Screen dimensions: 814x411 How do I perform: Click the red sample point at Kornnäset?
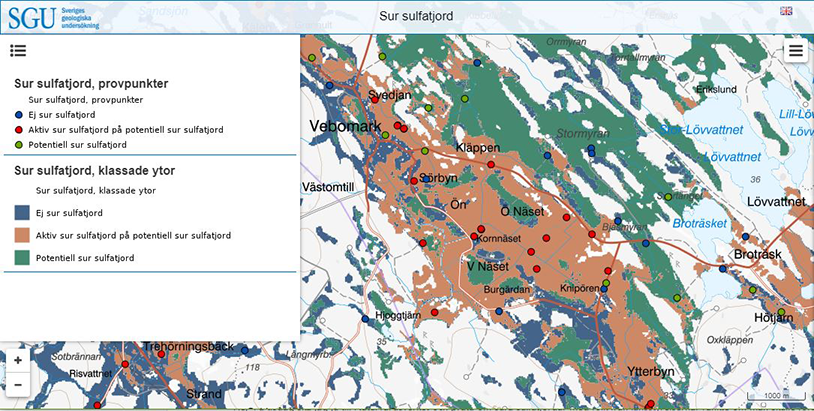(474, 237)
